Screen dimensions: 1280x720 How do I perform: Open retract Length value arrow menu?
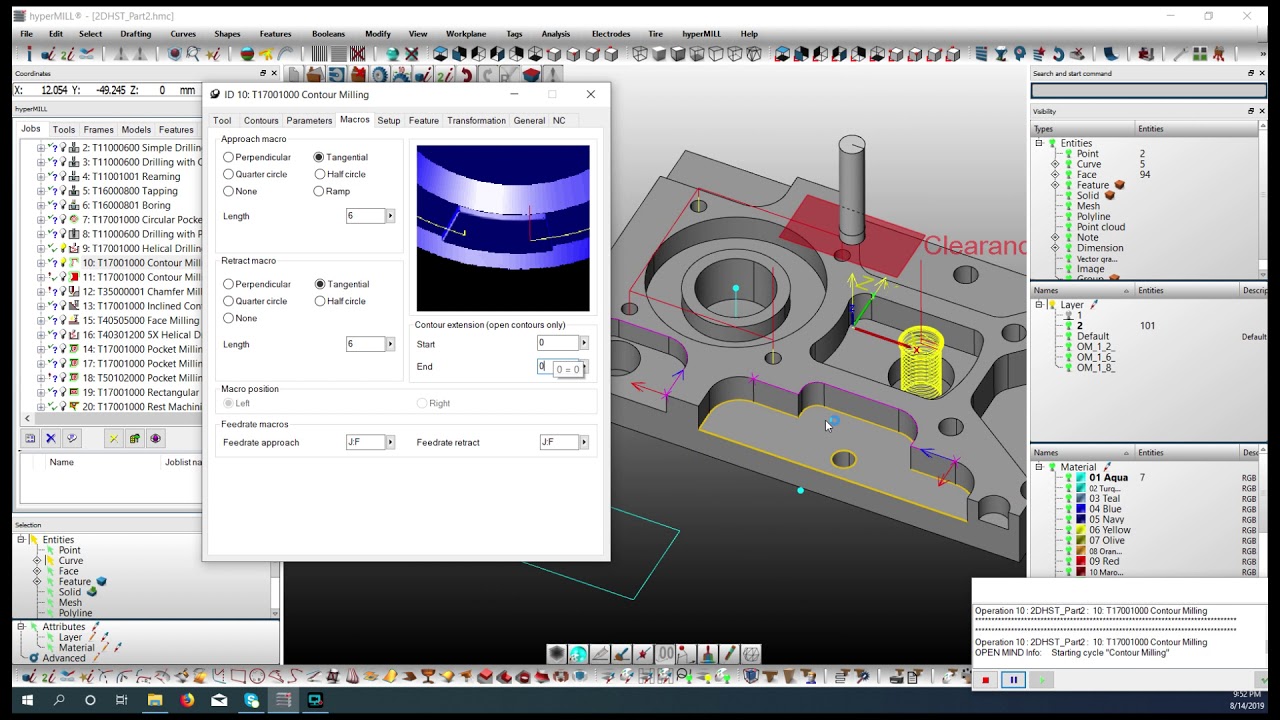click(x=390, y=344)
